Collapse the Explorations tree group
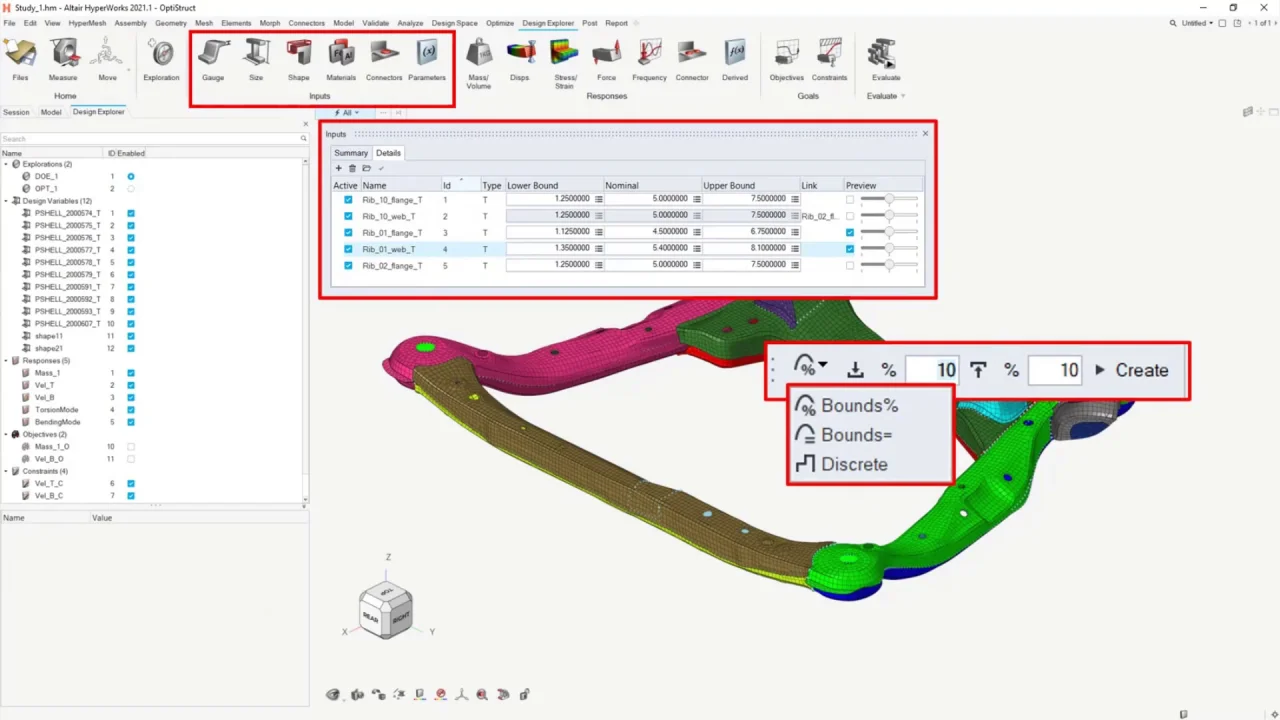1280x720 pixels. click(6, 164)
